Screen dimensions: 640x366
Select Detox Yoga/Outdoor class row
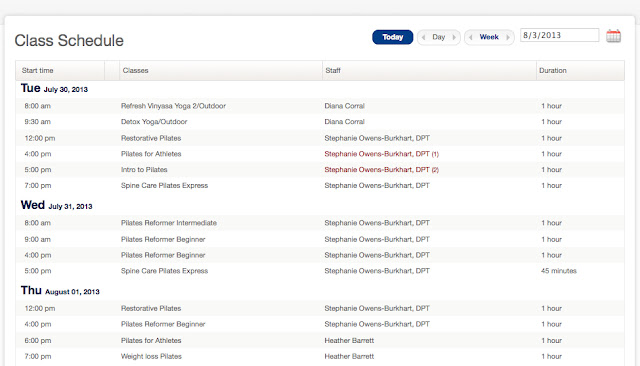coord(320,122)
